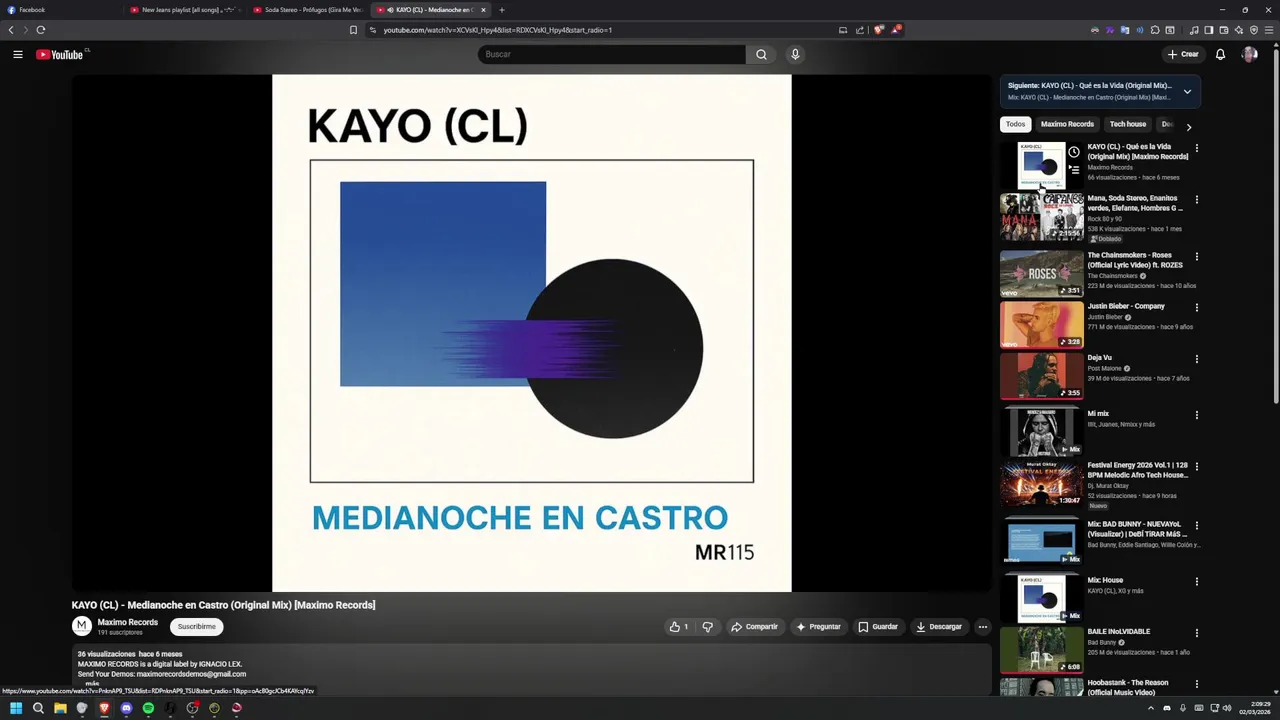Open Spotify from the taskbar
1280x720 pixels.
148,708
